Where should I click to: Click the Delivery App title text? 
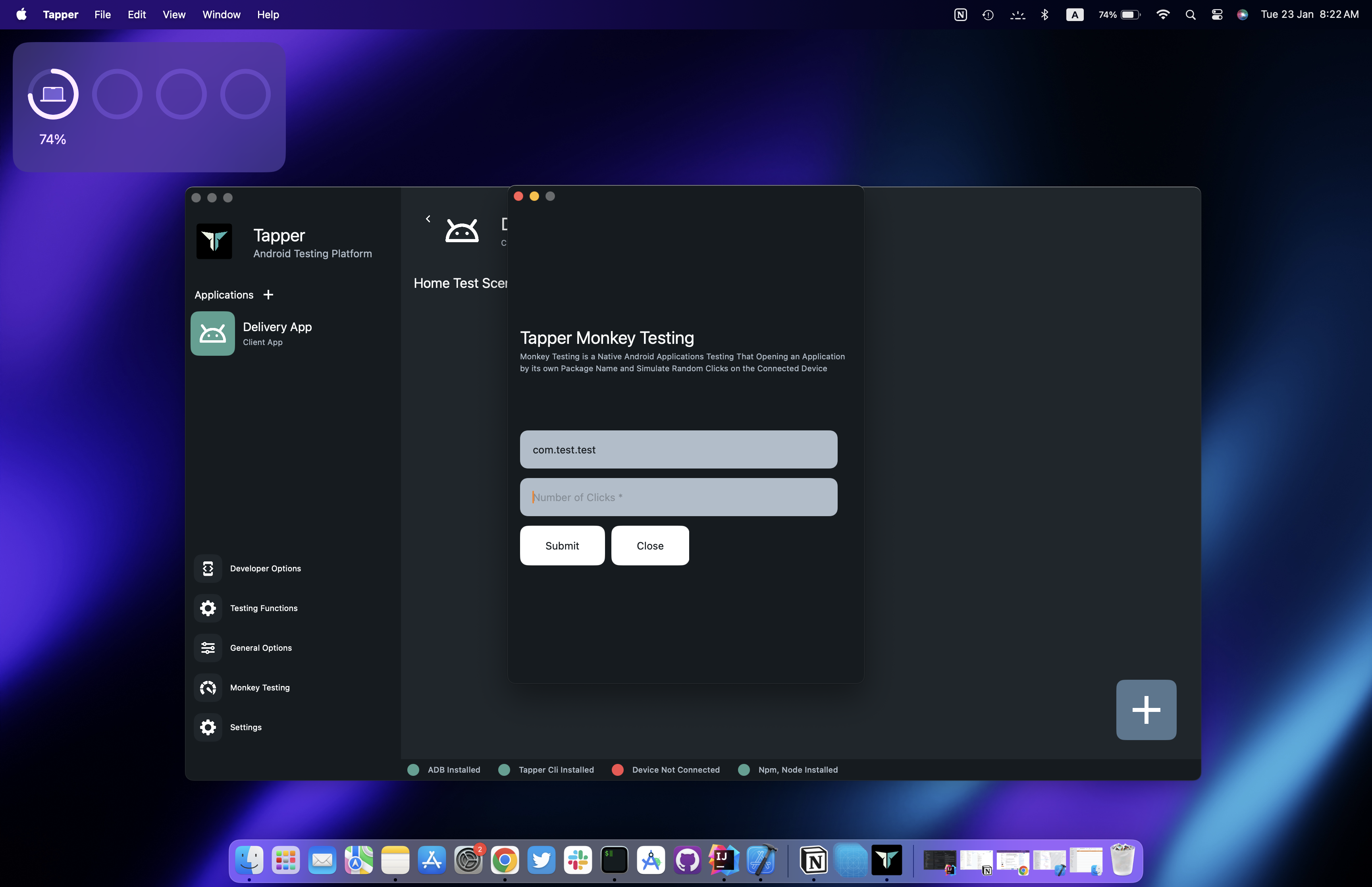[277, 327]
